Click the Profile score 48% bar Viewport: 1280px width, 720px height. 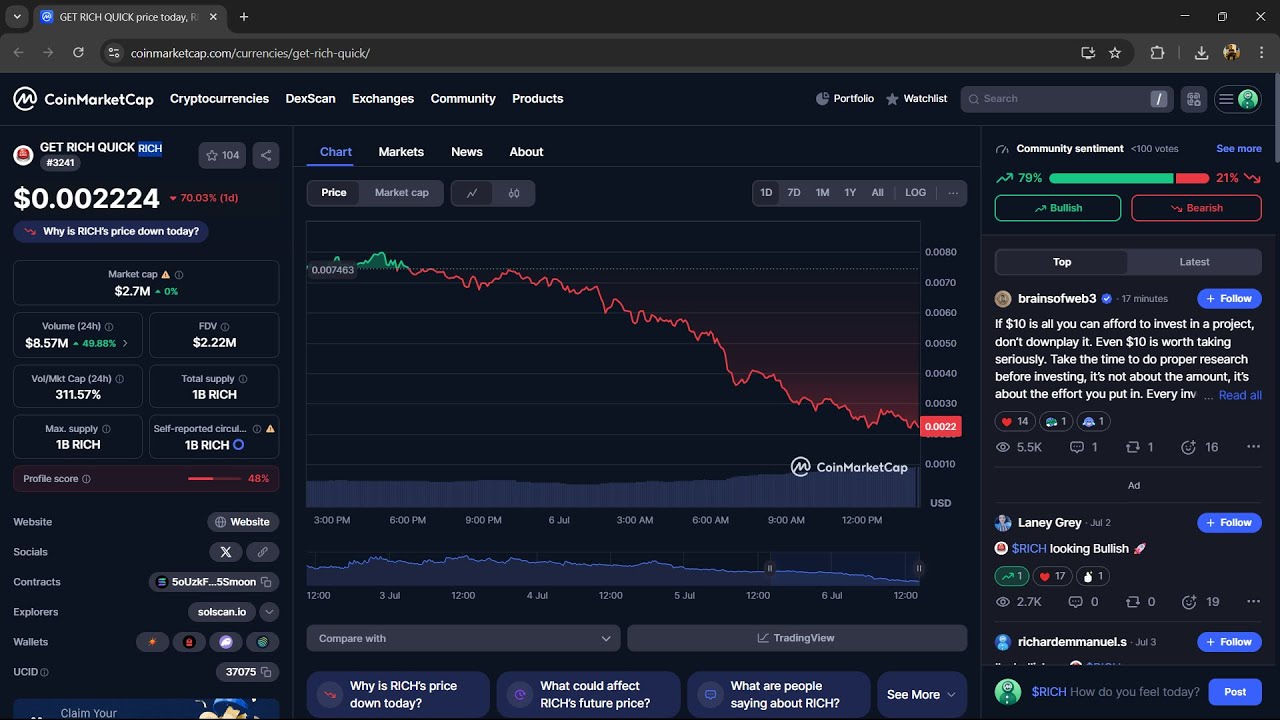click(146, 479)
